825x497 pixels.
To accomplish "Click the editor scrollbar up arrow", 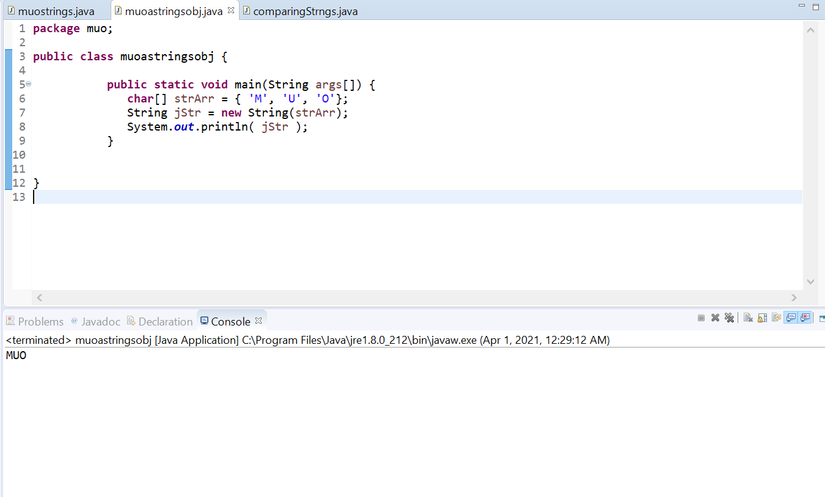I will point(810,30).
